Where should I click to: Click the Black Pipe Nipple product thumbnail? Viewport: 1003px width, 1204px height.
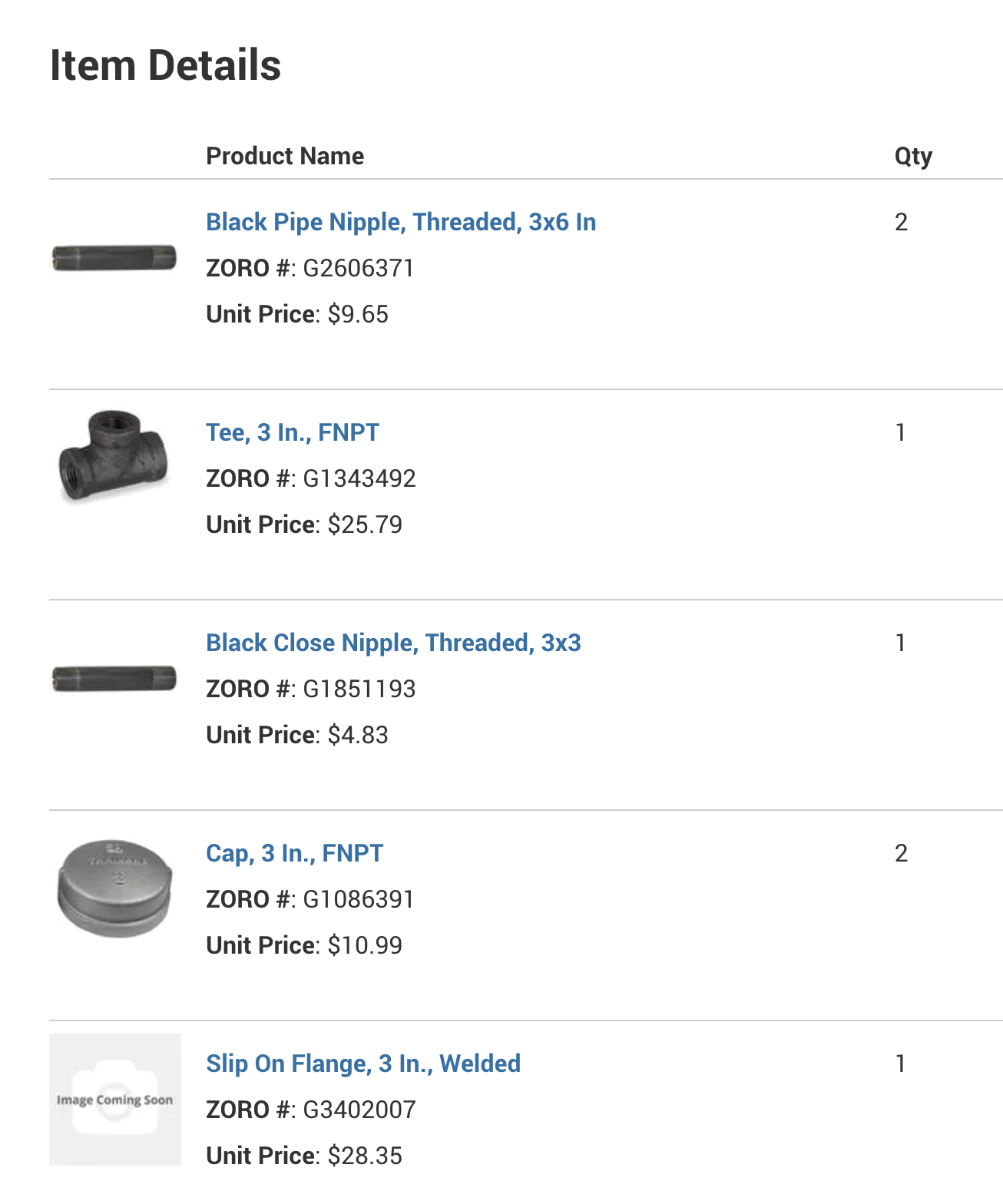114,258
